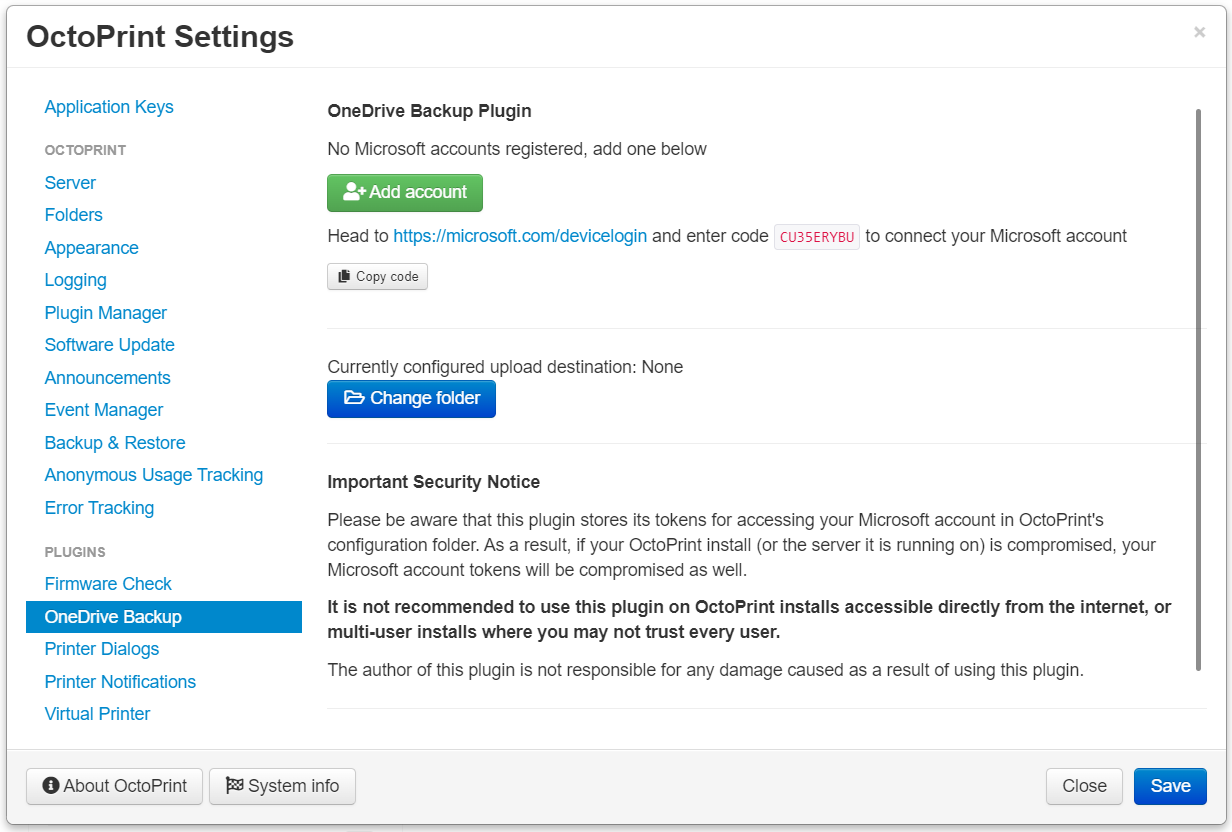Screen dimensions: 1232x832
Task: Click the 'Currently configured upload destination: None' text
Action: [x=505, y=367]
